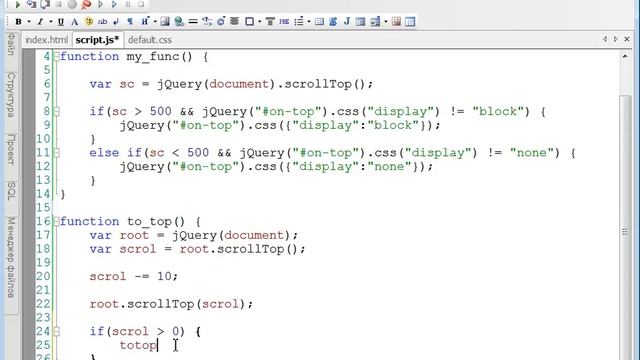Image resolution: width=640 pixels, height=360 pixels.
Task: Click the pause icon in top toolbar
Action: coord(128,4)
